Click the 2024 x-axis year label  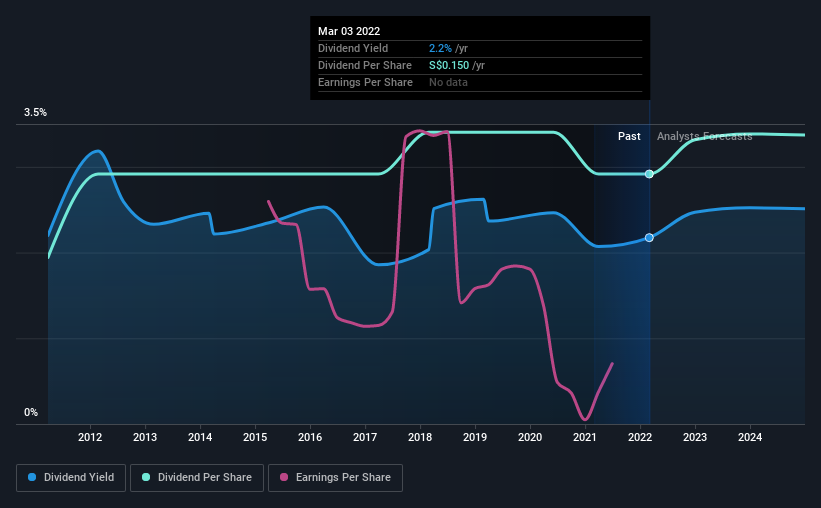[750, 437]
